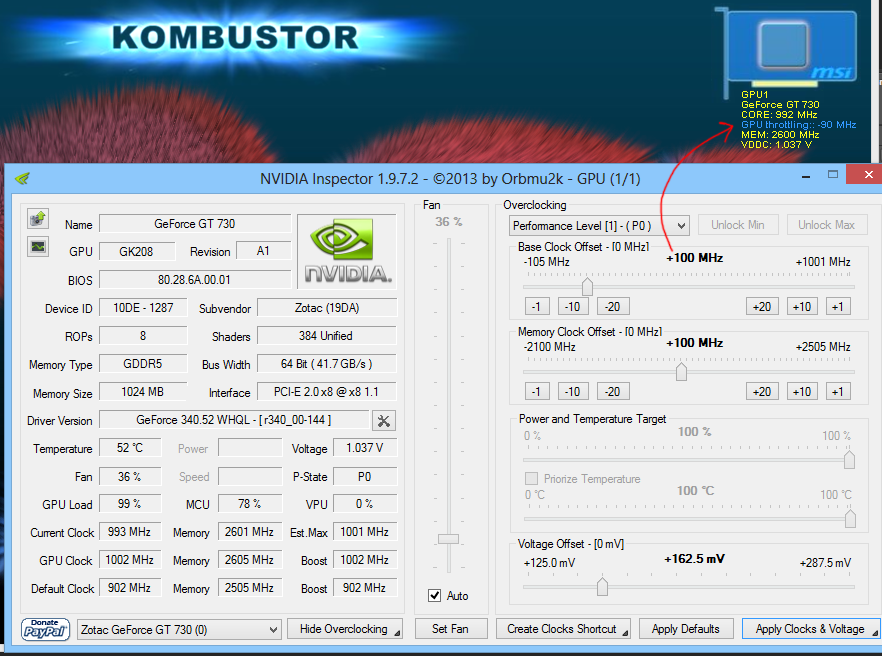Viewport: 882px width, 656px height.
Task: Click the Name field showing GeForce GT 730
Action: coord(195,223)
